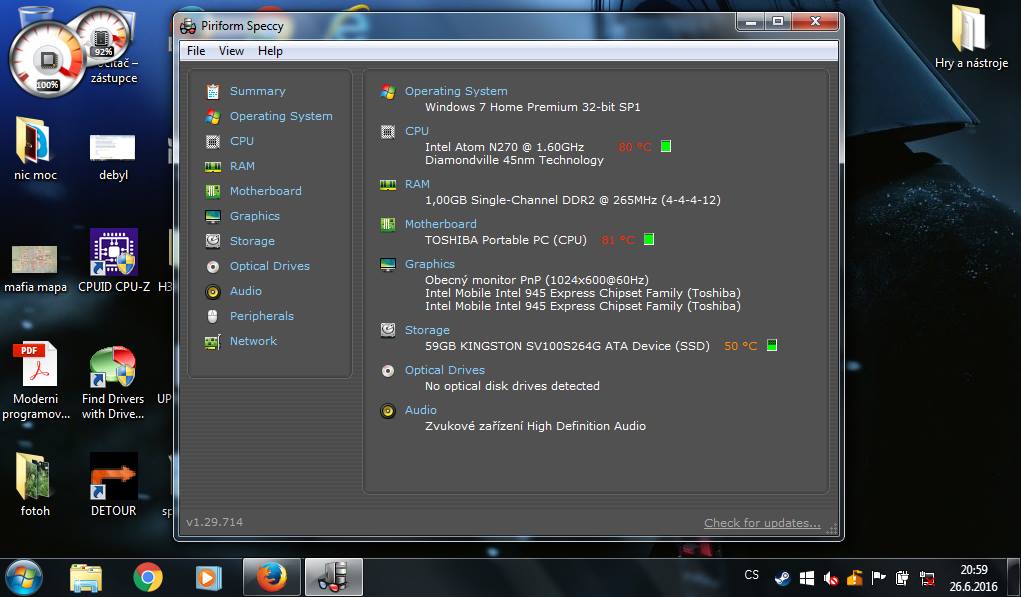Open the View menu
The image size is (1021, 597).
click(x=231, y=51)
